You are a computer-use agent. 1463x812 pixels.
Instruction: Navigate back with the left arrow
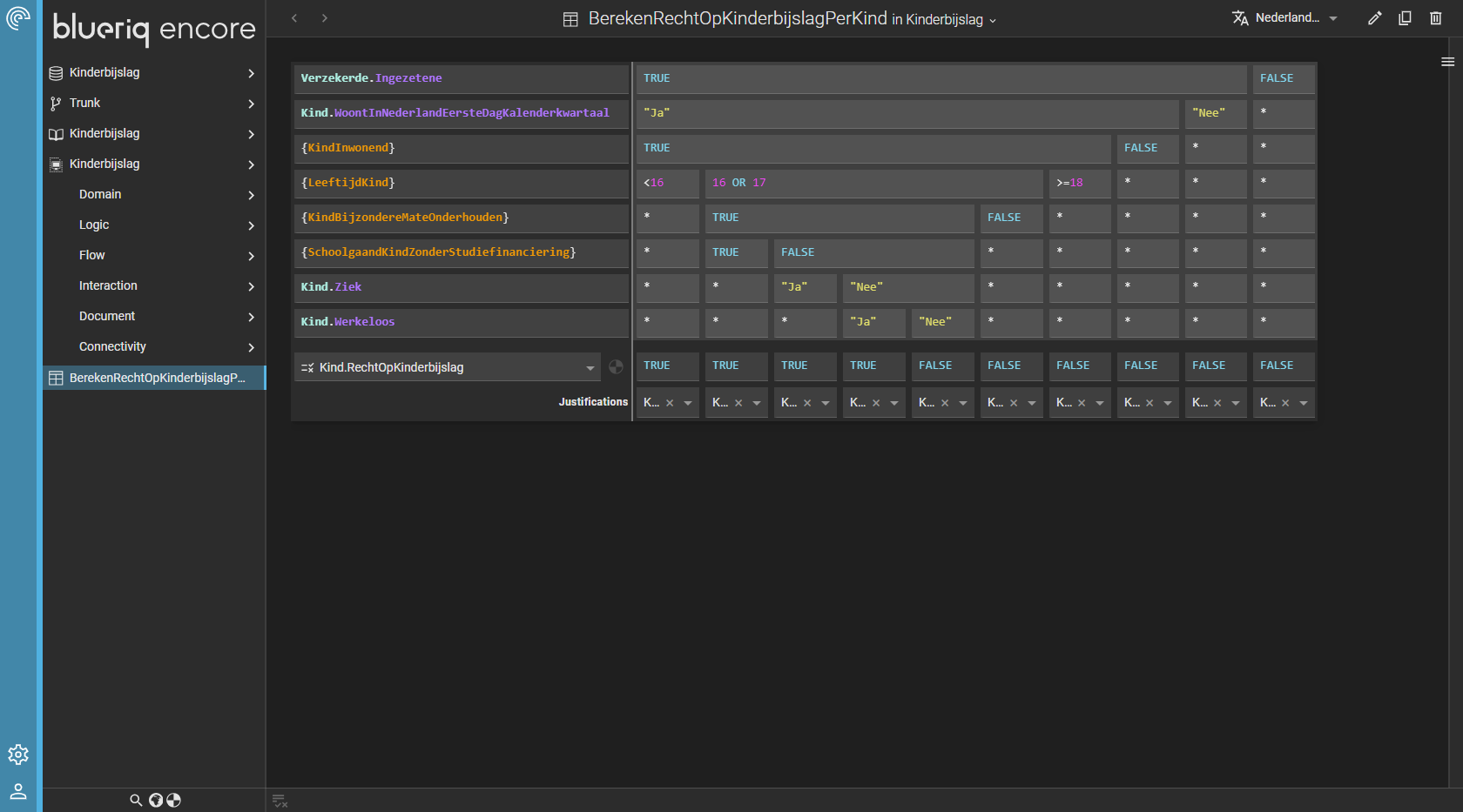click(294, 18)
